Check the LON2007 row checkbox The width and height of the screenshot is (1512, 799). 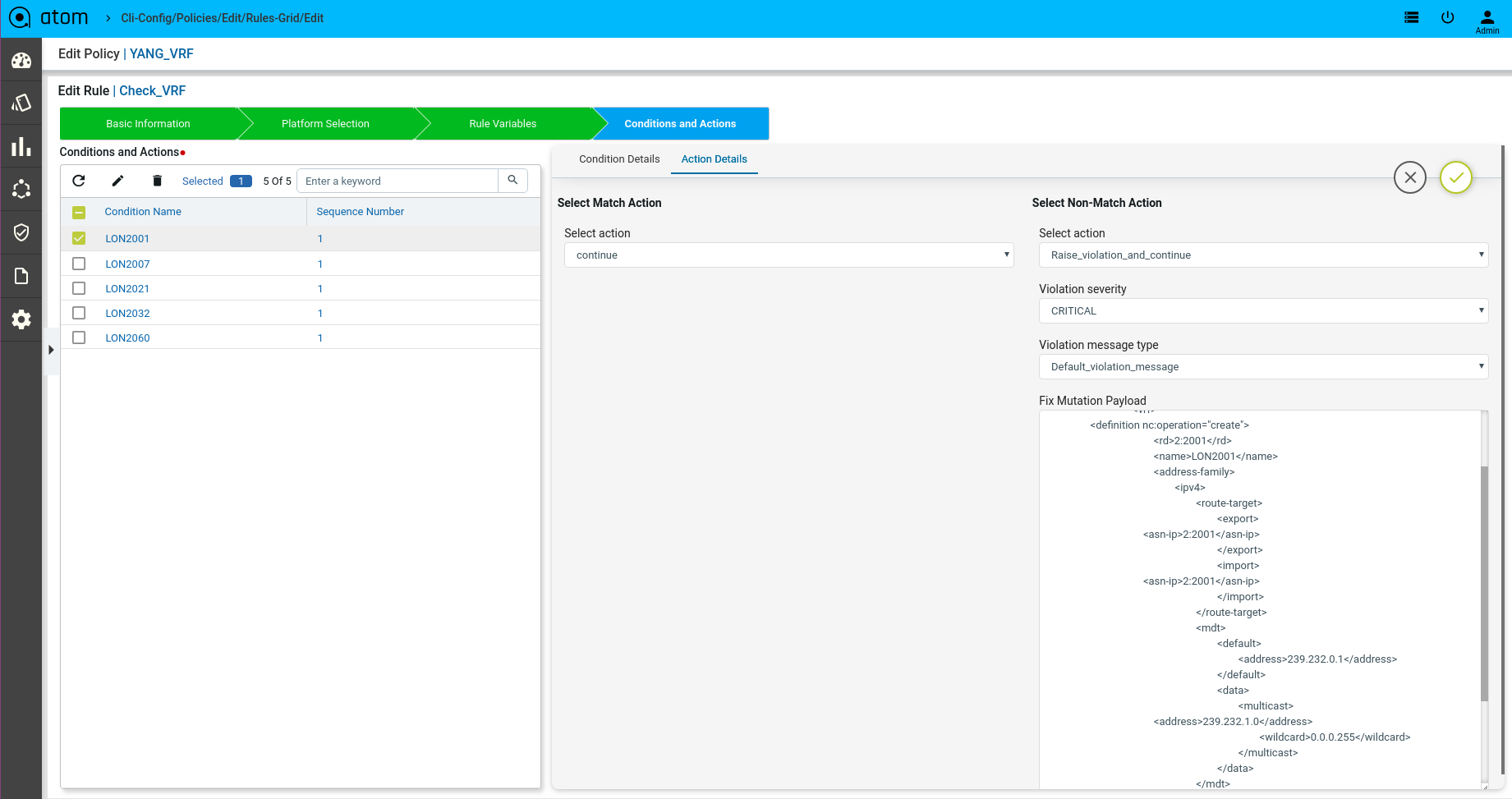79,264
